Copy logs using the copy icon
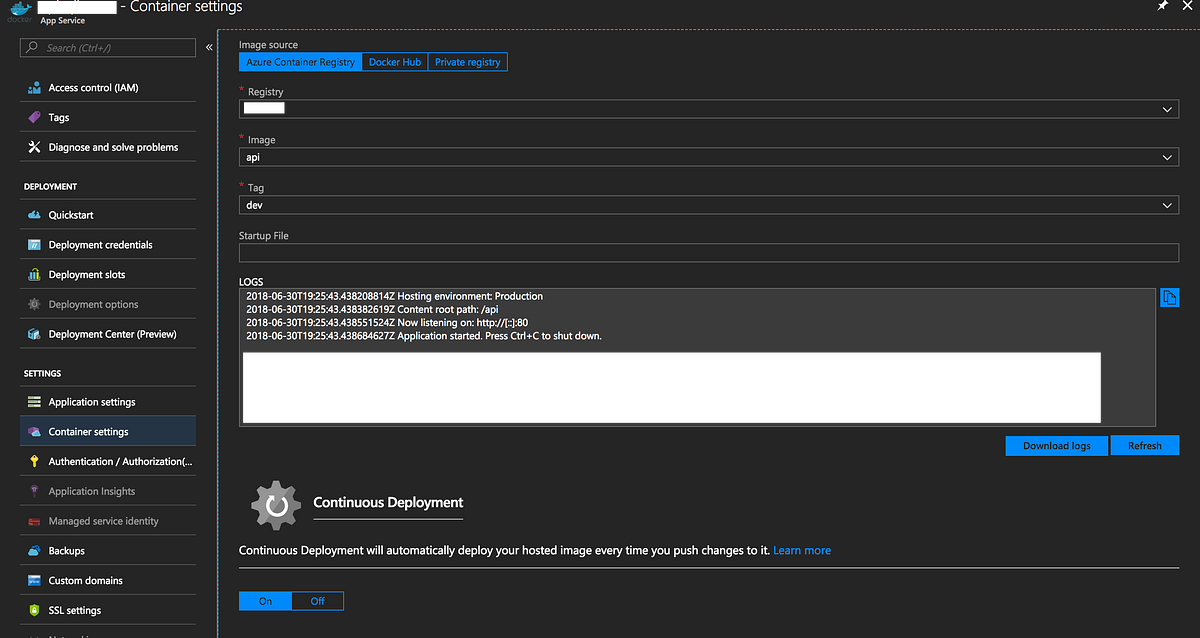This screenshot has height=638, width=1200. pos(1169,297)
